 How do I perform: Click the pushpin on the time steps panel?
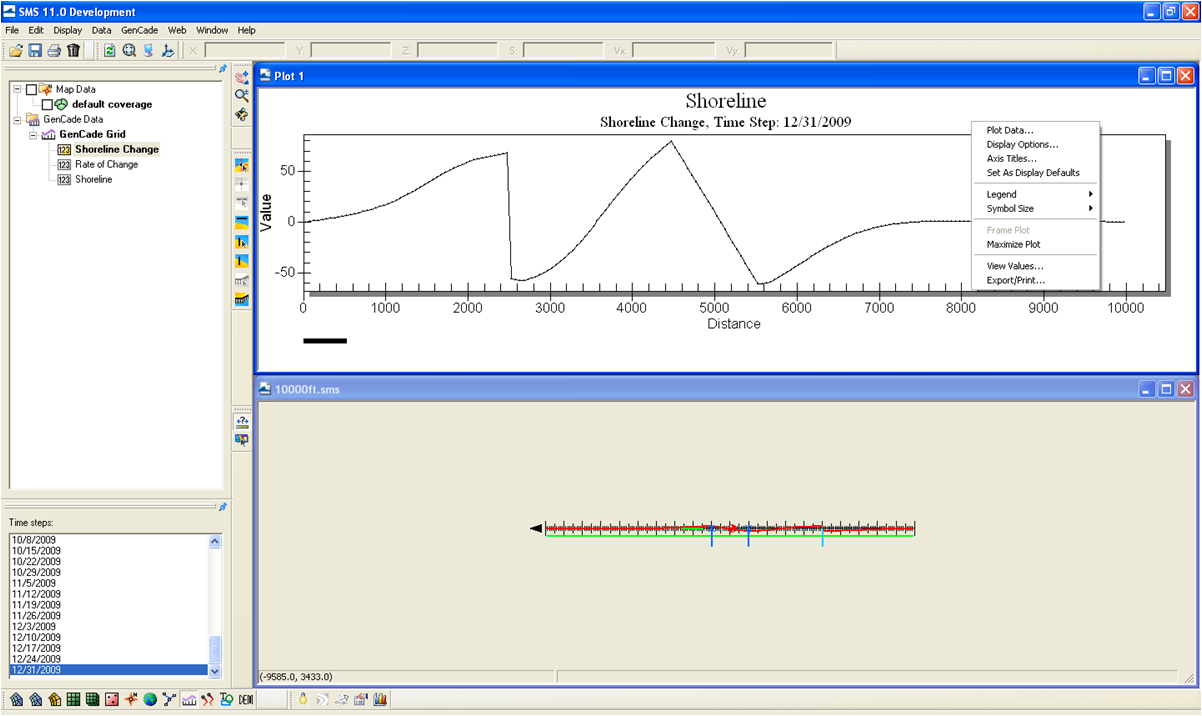222,507
